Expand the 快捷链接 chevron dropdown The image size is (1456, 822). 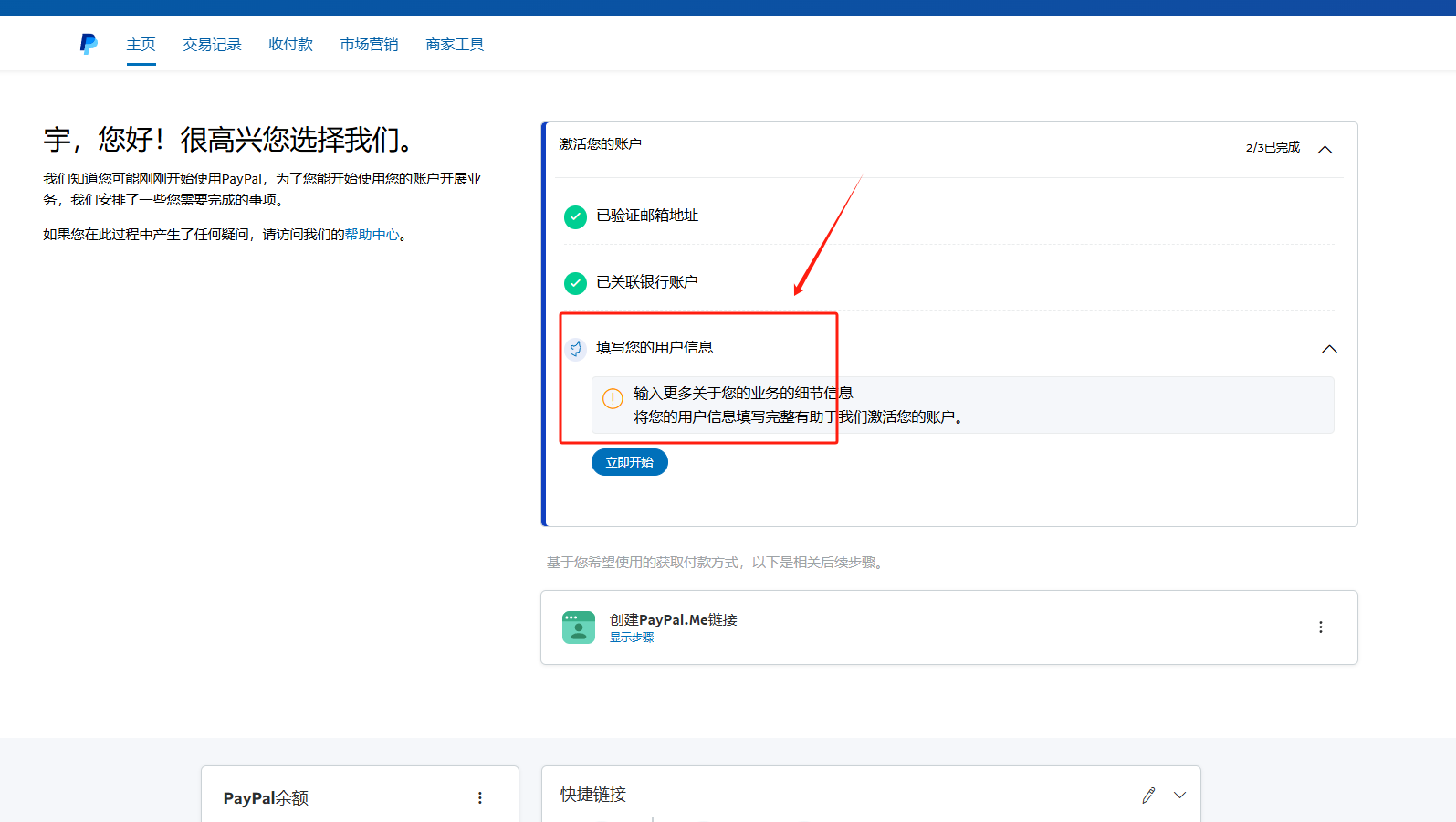point(1179,796)
